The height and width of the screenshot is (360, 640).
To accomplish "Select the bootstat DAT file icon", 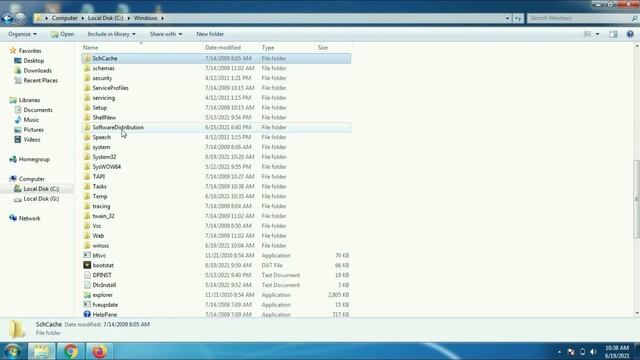I will click(x=87, y=265).
